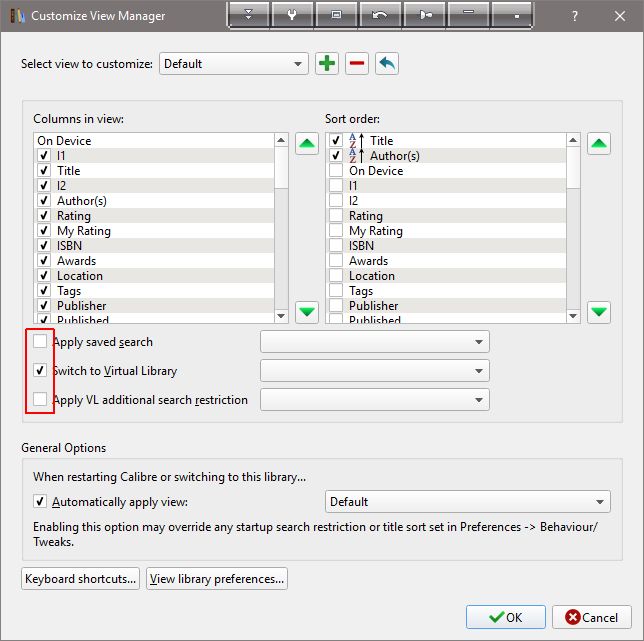Click the green plus add-view icon
Viewport: 644px width, 641px height.
(327, 64)
